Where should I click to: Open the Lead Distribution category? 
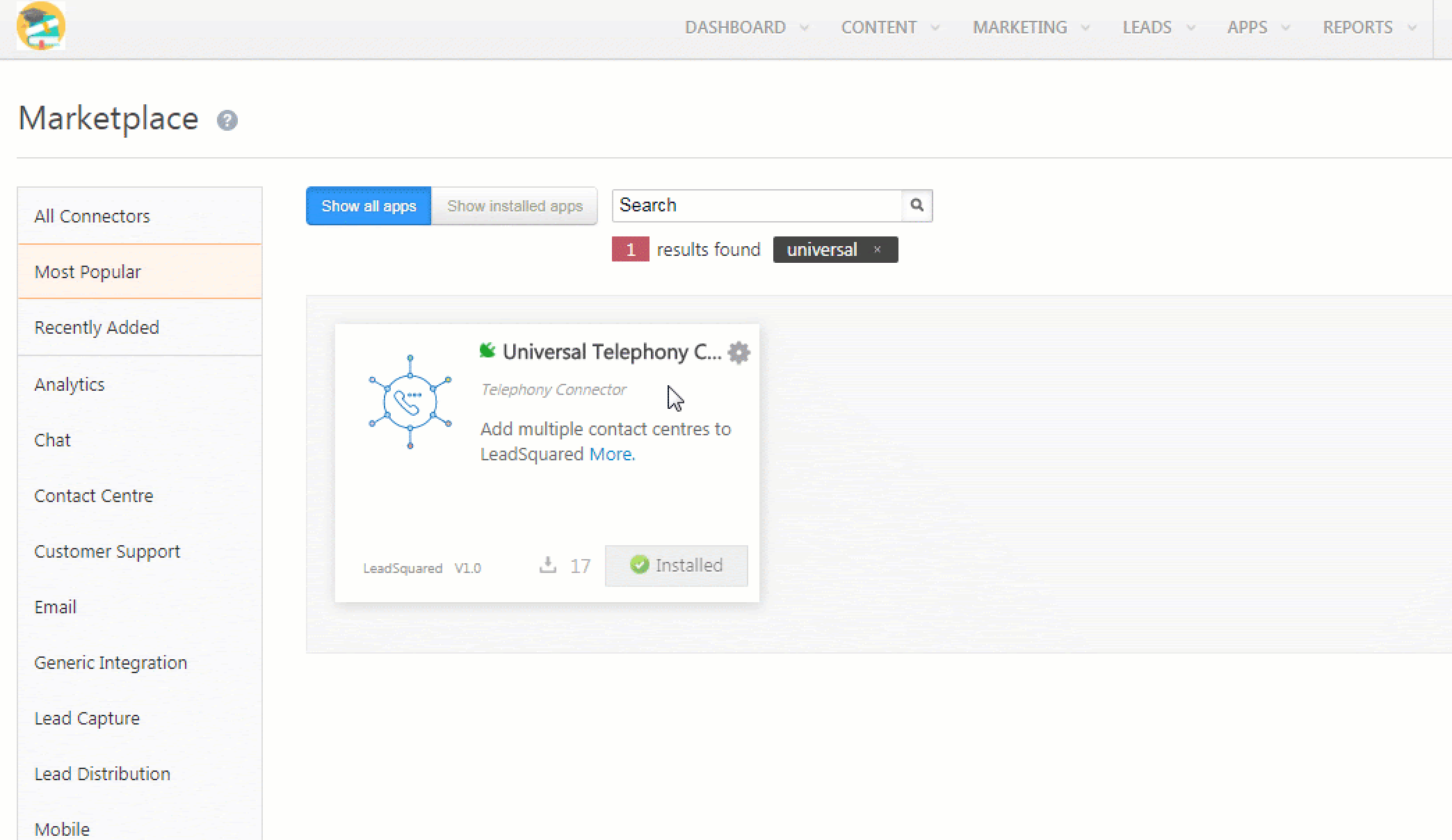point(140,774)
